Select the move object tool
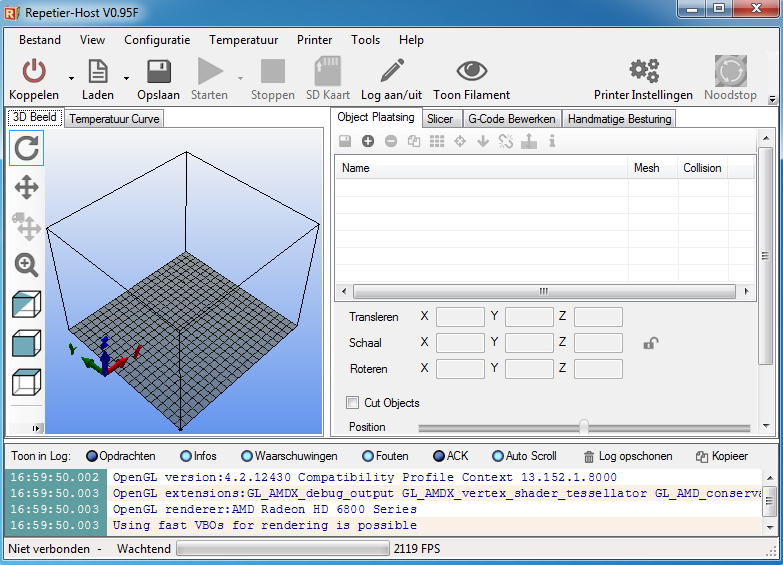 26,226
